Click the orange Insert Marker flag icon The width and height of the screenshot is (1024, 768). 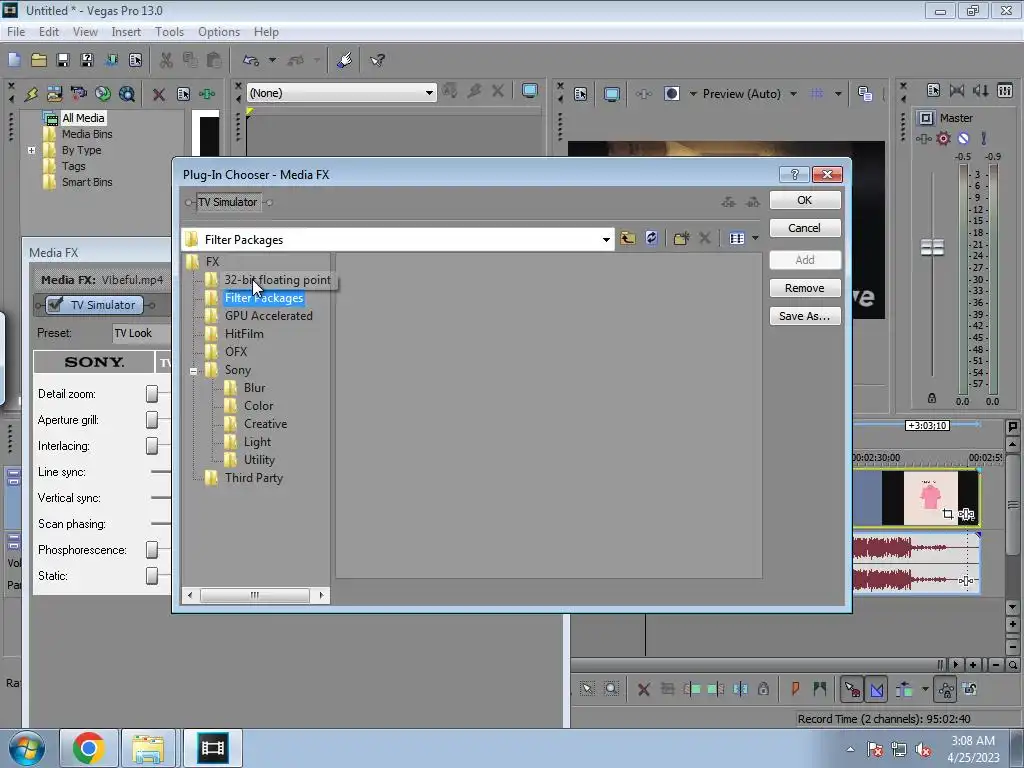tap(795, 688)
